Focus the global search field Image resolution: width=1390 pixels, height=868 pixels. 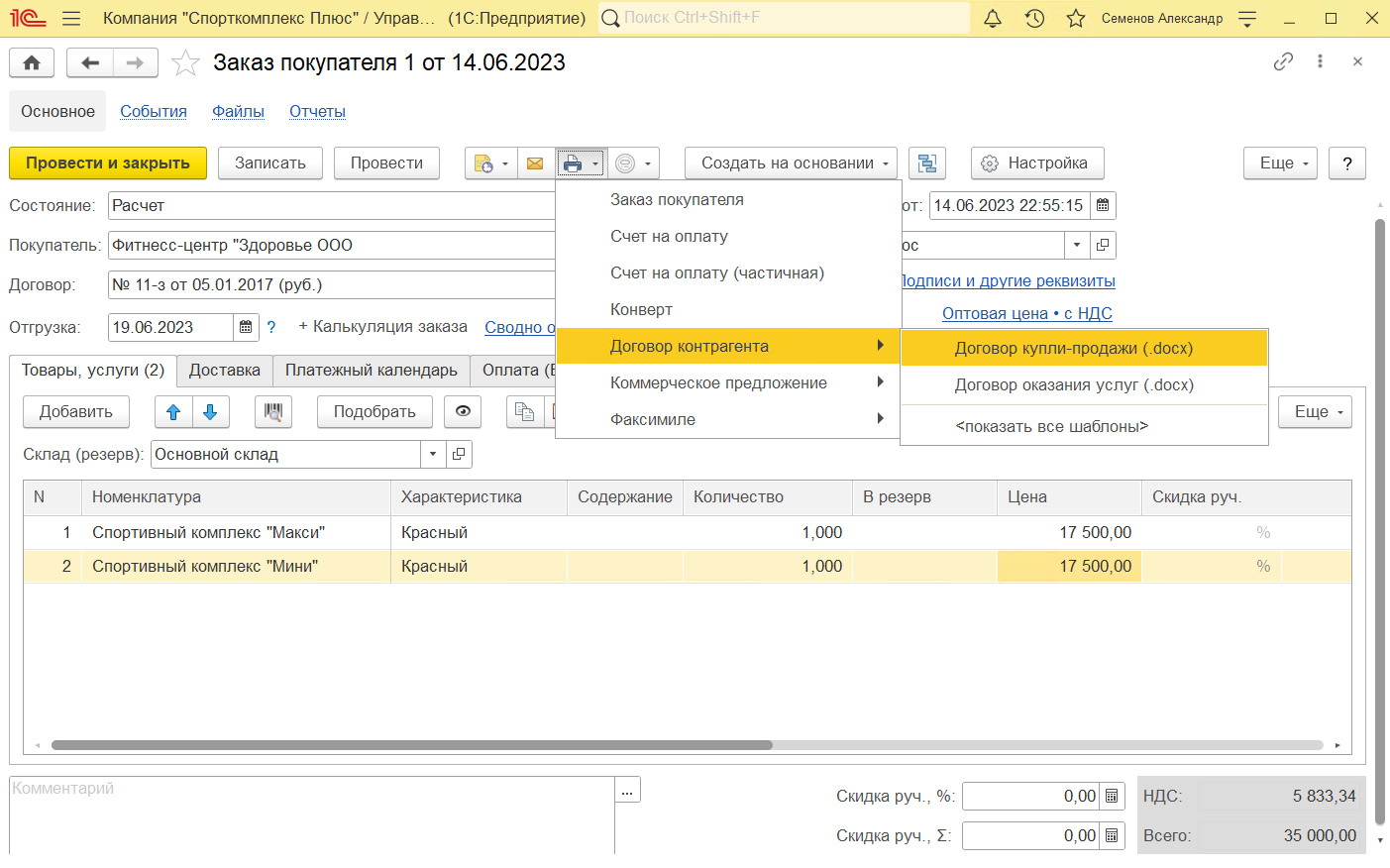pyautogui.click(x=785, y=18)
